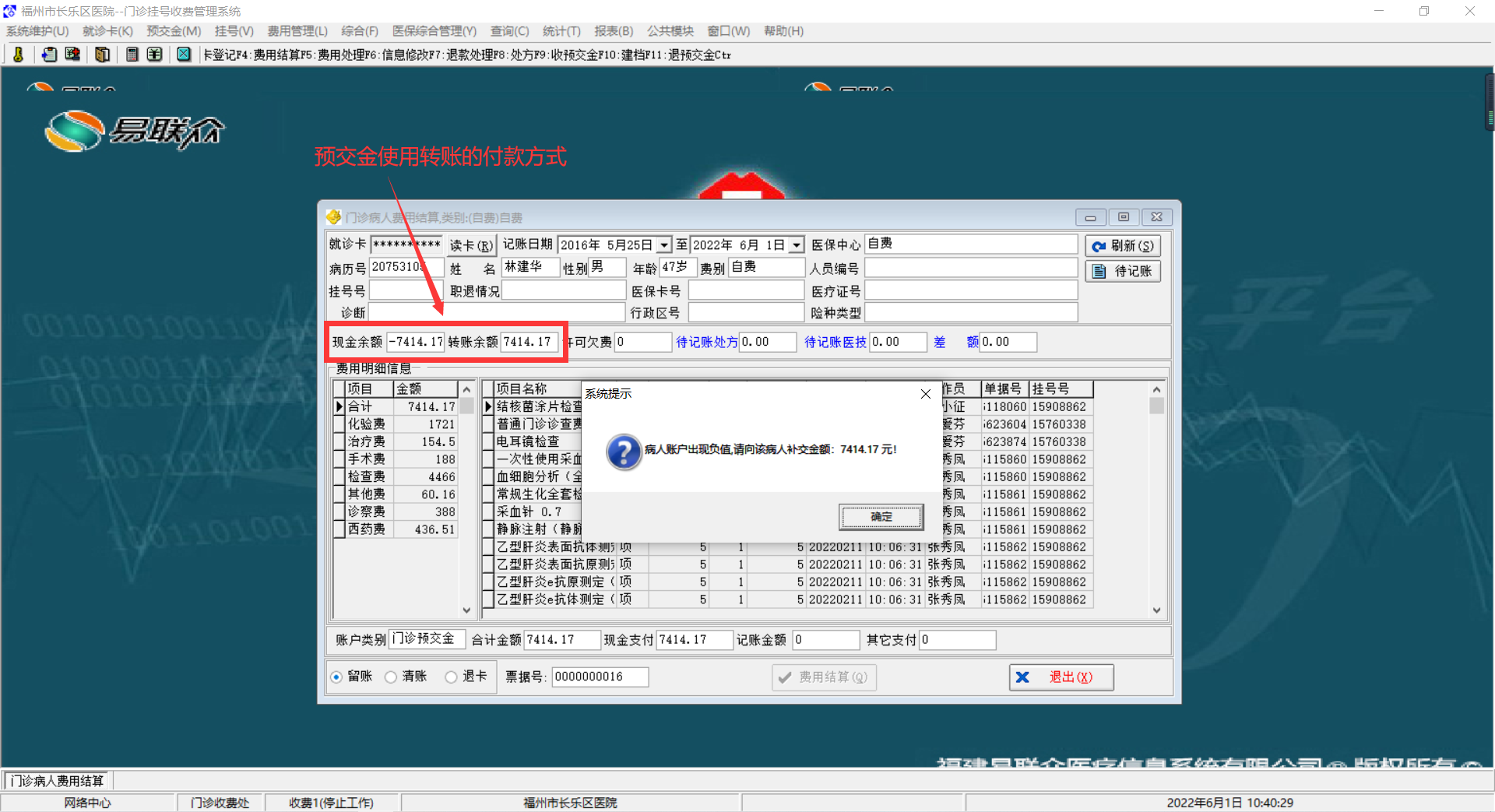Open the 医保综合管理(Y) menu
1495x812 pixels.
point(434,31)
